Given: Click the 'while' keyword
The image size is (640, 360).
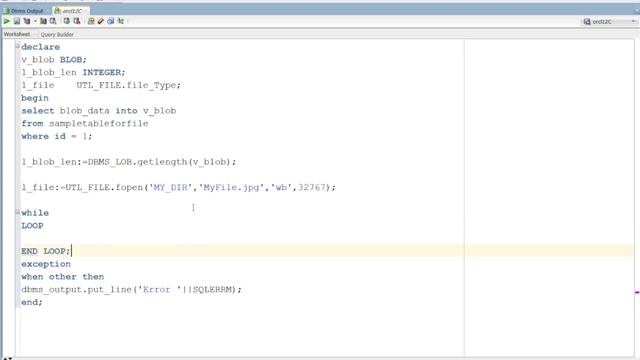Looking at the screenshot, I should coord(35,213).
